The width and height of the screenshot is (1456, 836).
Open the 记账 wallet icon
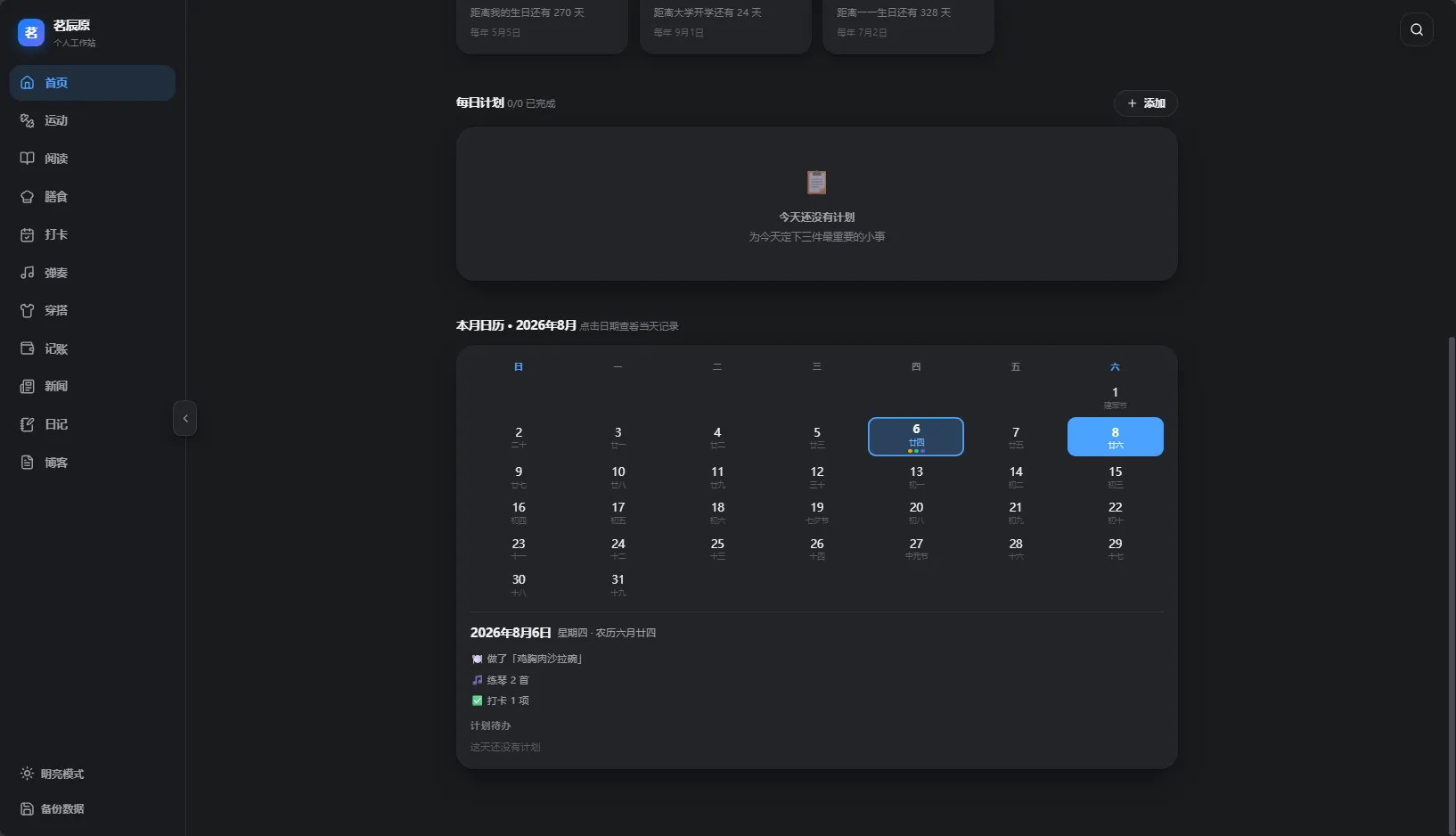point(28,348)
